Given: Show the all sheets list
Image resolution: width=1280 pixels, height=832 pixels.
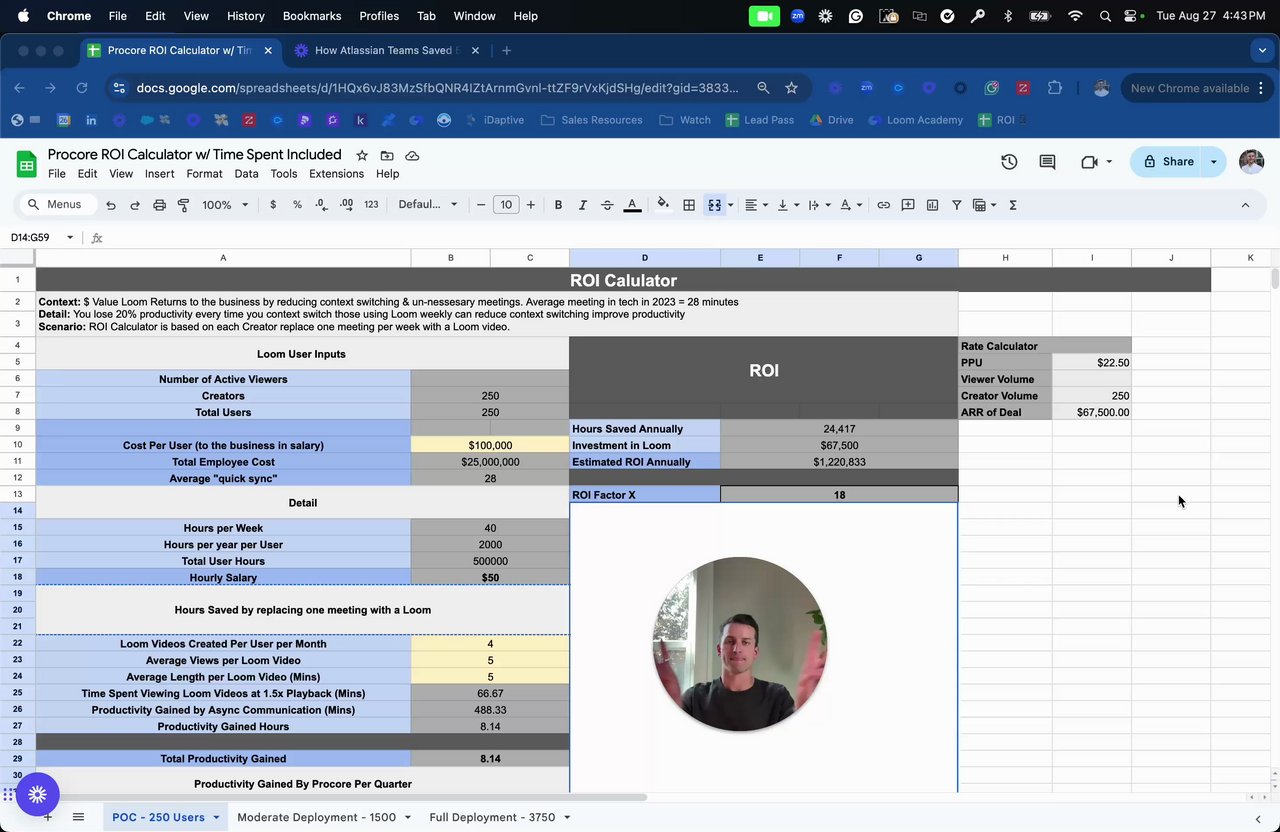Looking at the screenshot, I should coord(78,817).
